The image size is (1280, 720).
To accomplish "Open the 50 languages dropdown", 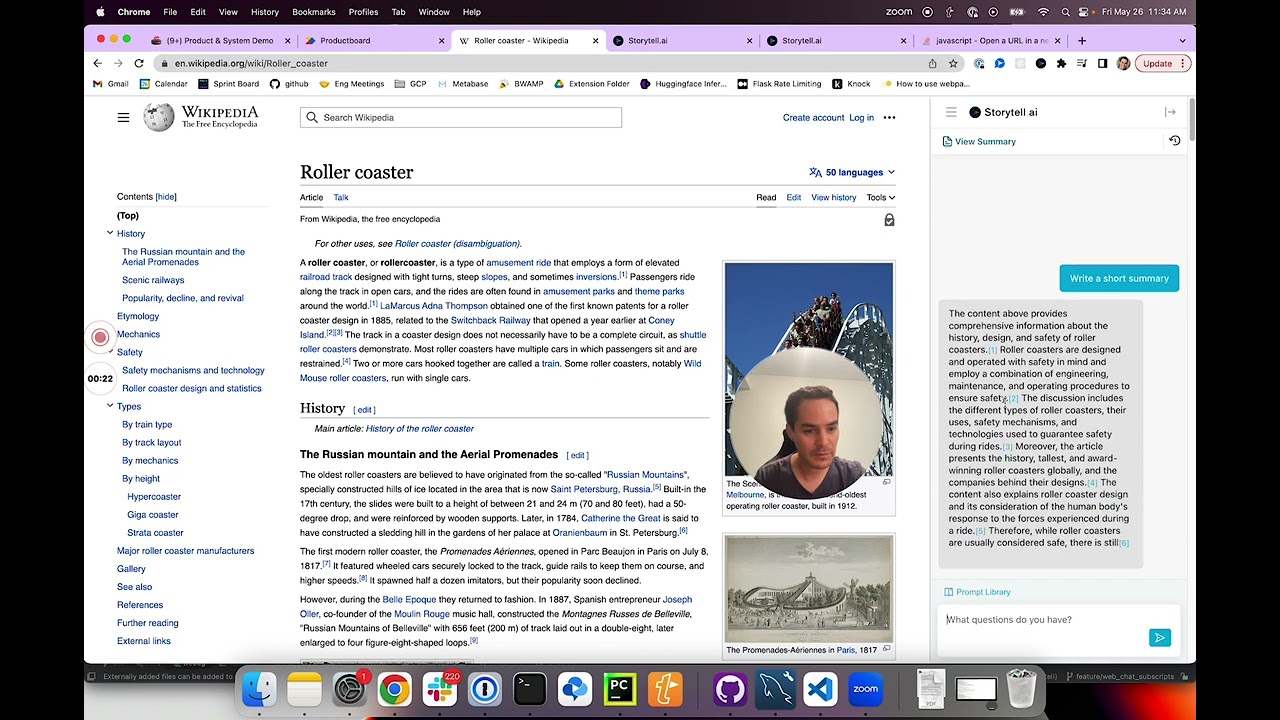I will pos(852,172).
